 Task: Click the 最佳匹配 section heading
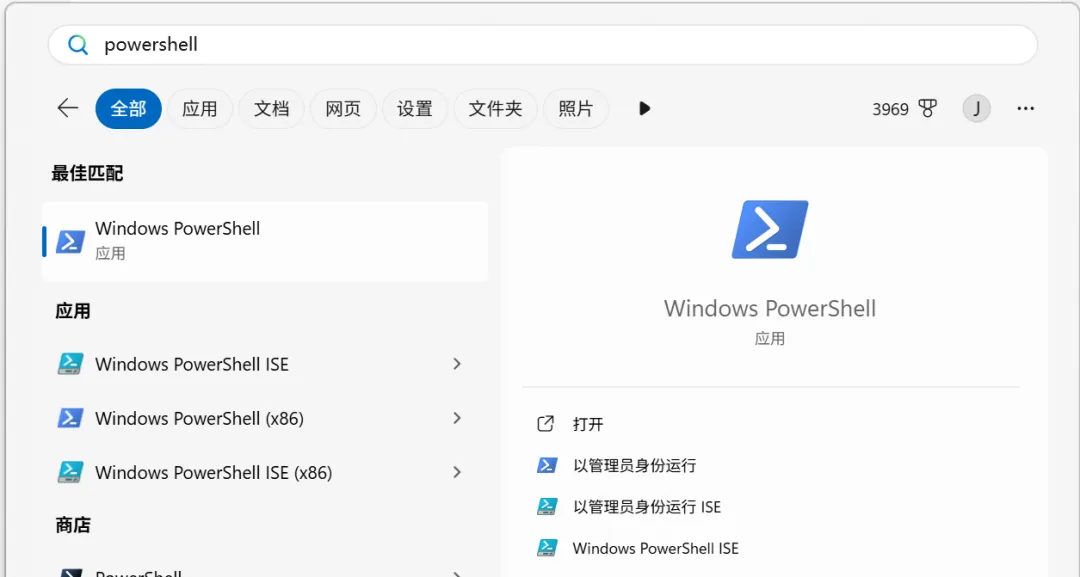point(87,173)
